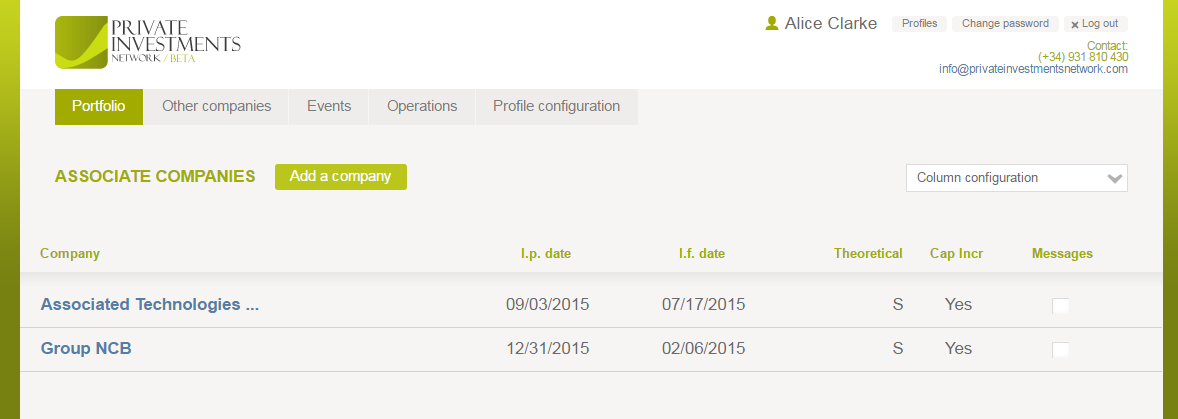The width and height of the screenshot is (1178, 419).
Task: Click the info@privateinvestmentsnetwork.com email link
Action: tap(1033, 69)
